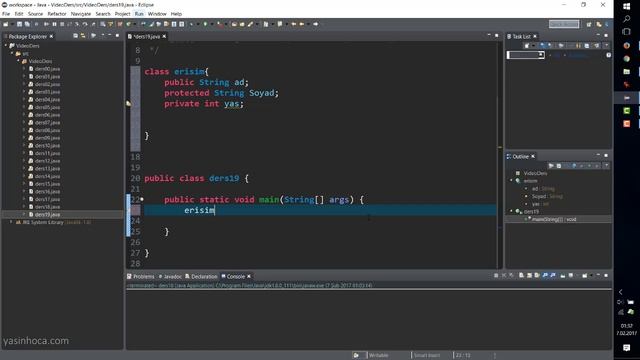Select Soyad field in Outline
The width and height of the screenshot is (640, 360).
(547, 196)
